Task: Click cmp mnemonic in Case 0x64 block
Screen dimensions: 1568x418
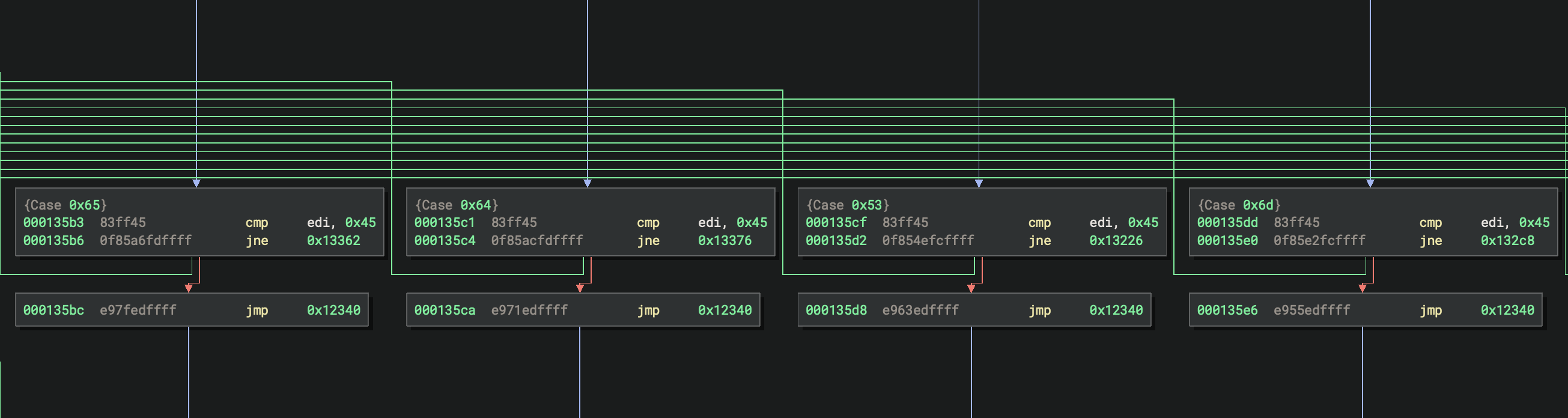Action: pos(648,223)
